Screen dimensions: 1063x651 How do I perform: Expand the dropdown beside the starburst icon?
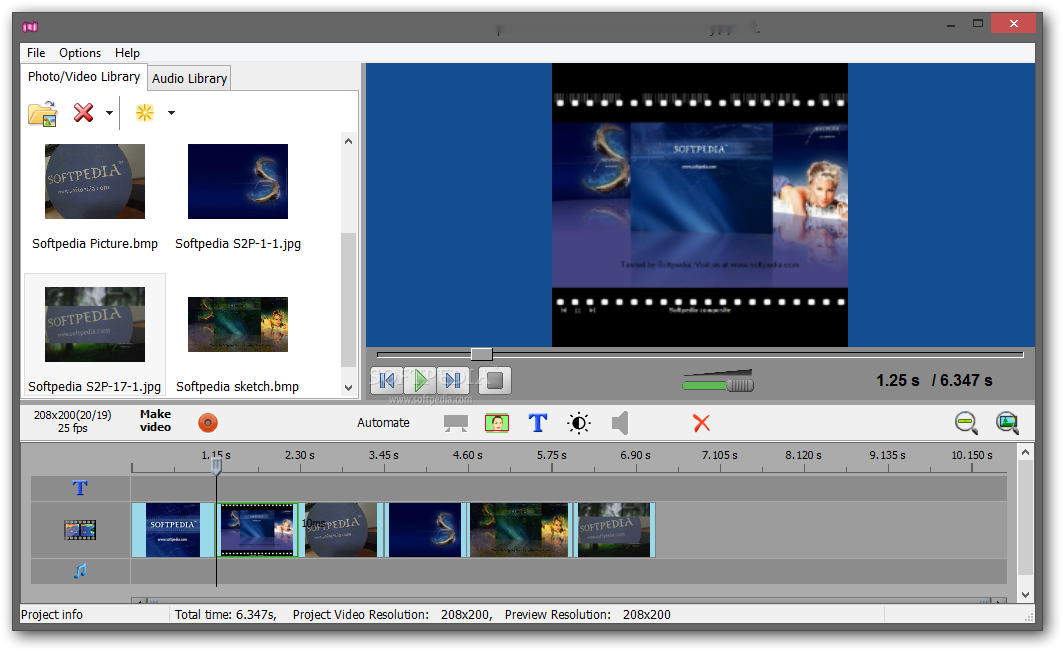tap(171, 114)
